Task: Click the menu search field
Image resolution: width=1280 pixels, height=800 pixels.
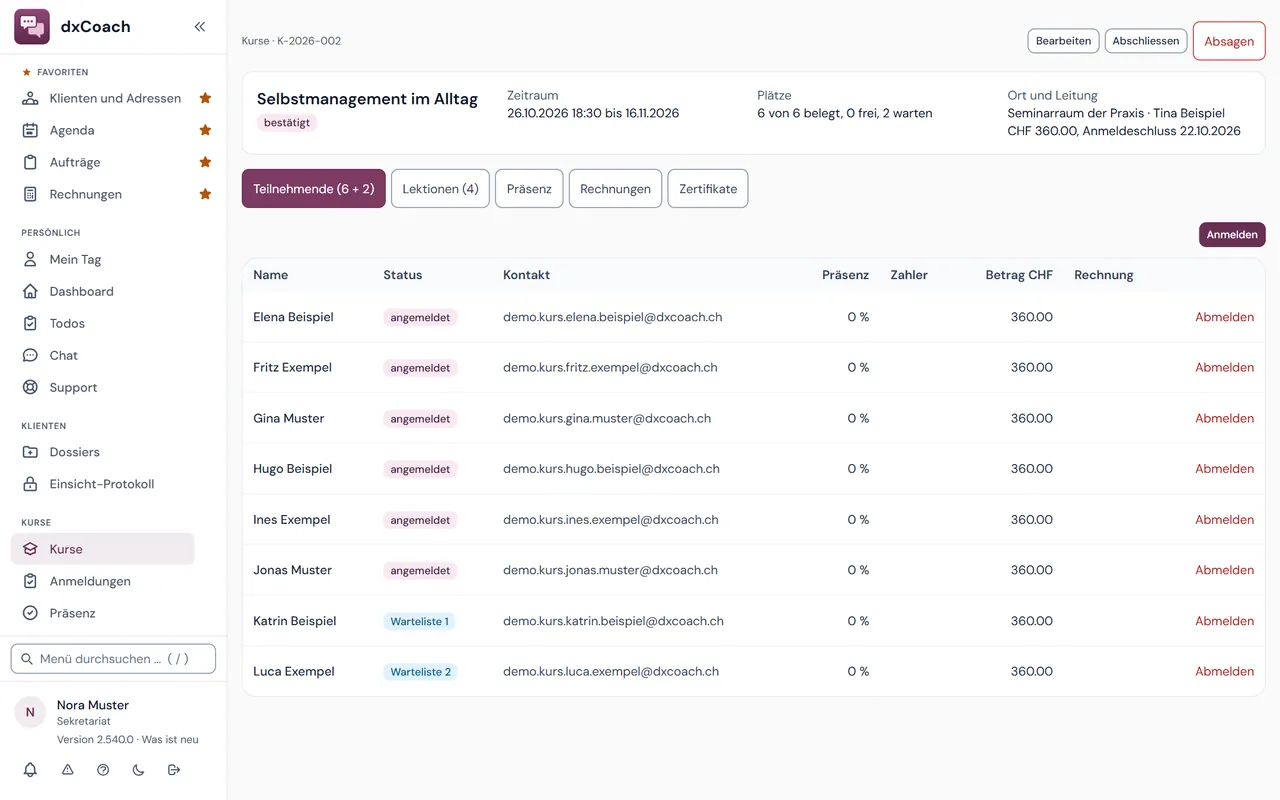Action: [113, 659]
